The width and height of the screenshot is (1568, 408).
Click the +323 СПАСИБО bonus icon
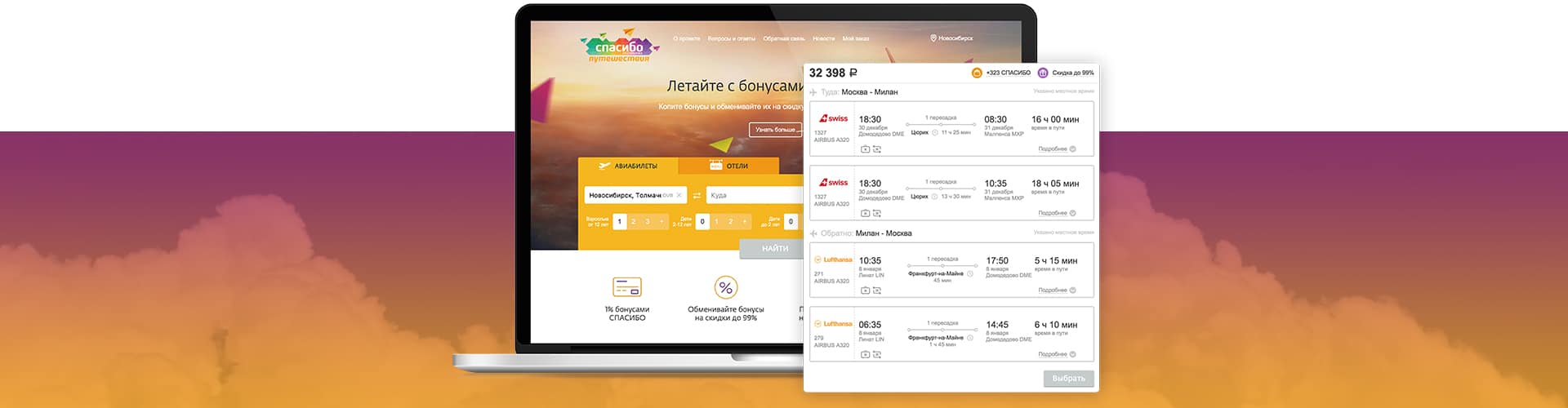[977, 73]
